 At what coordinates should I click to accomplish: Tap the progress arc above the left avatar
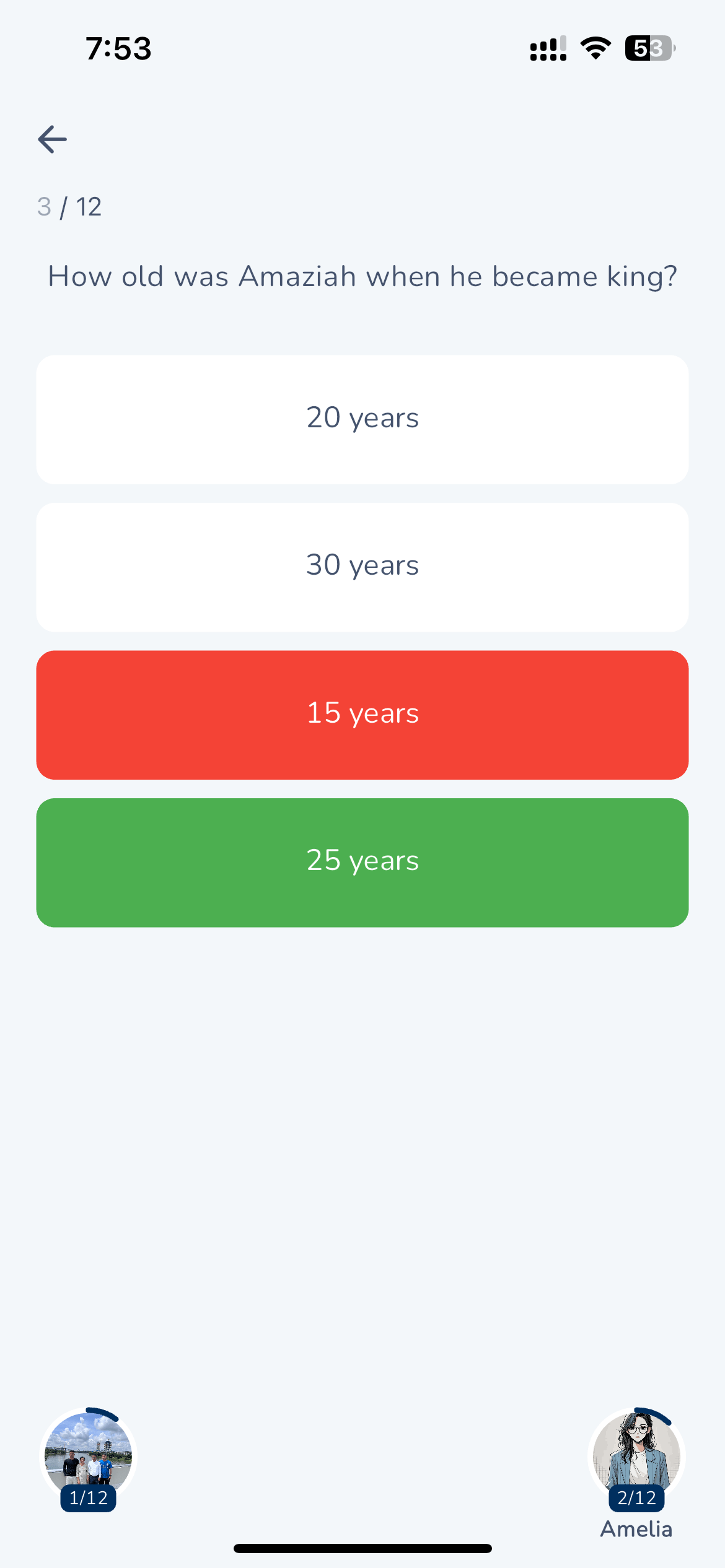coord(103,1413)
